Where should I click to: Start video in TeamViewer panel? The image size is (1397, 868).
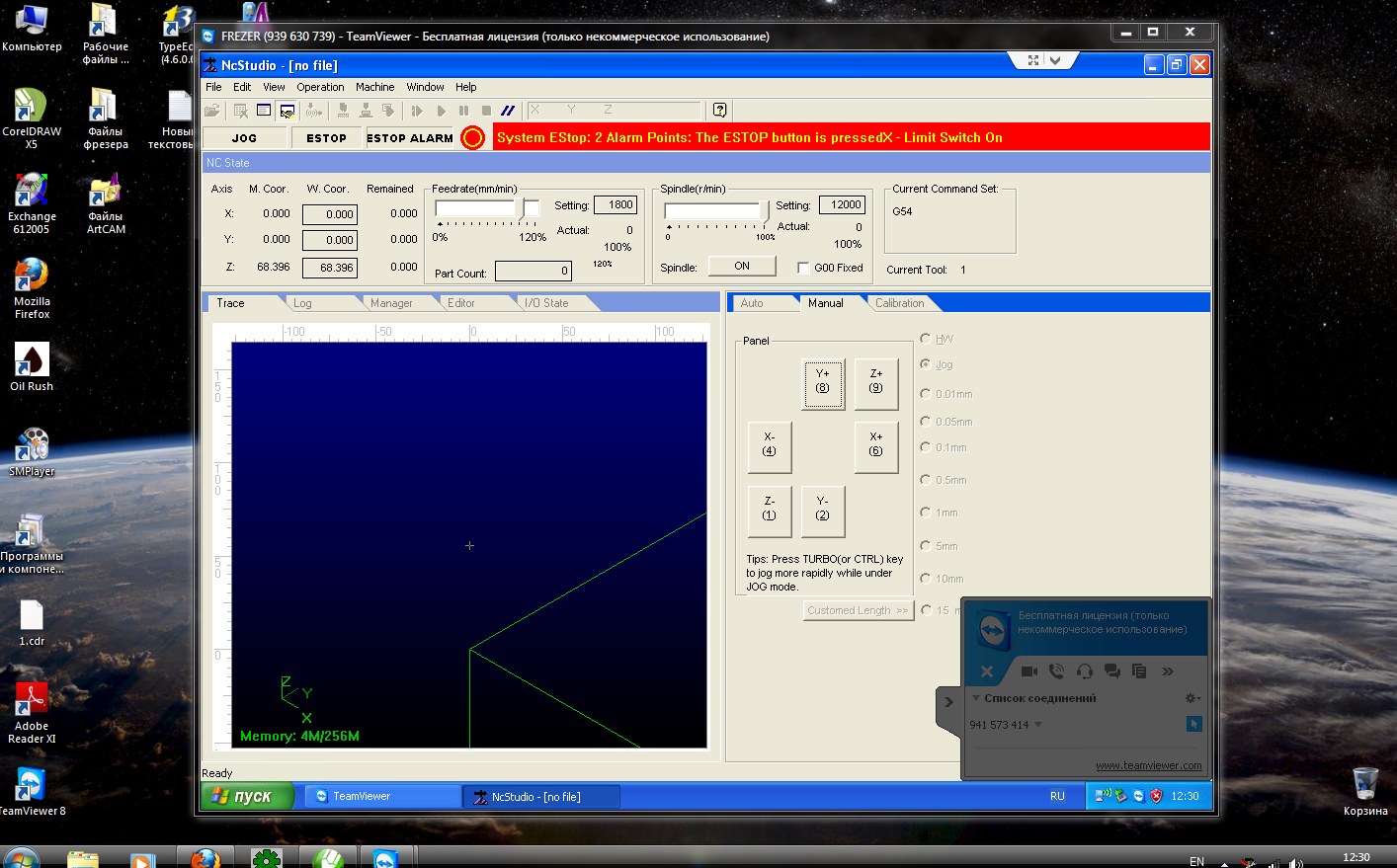click(1028, 671)
